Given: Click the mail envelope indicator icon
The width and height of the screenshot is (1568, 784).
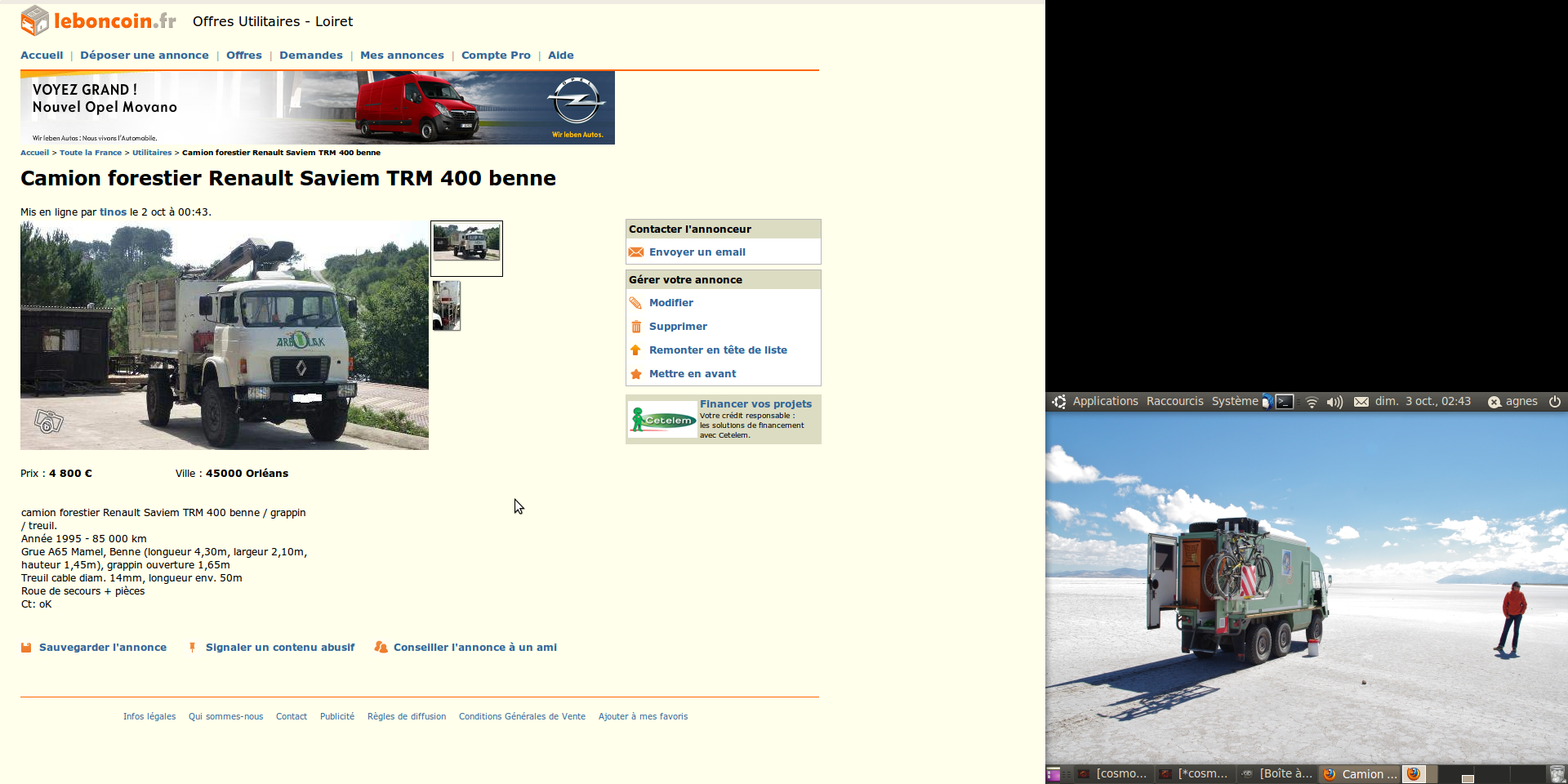Looking at the screenshot, I should pyautogui.click(x=1361, y=402).
